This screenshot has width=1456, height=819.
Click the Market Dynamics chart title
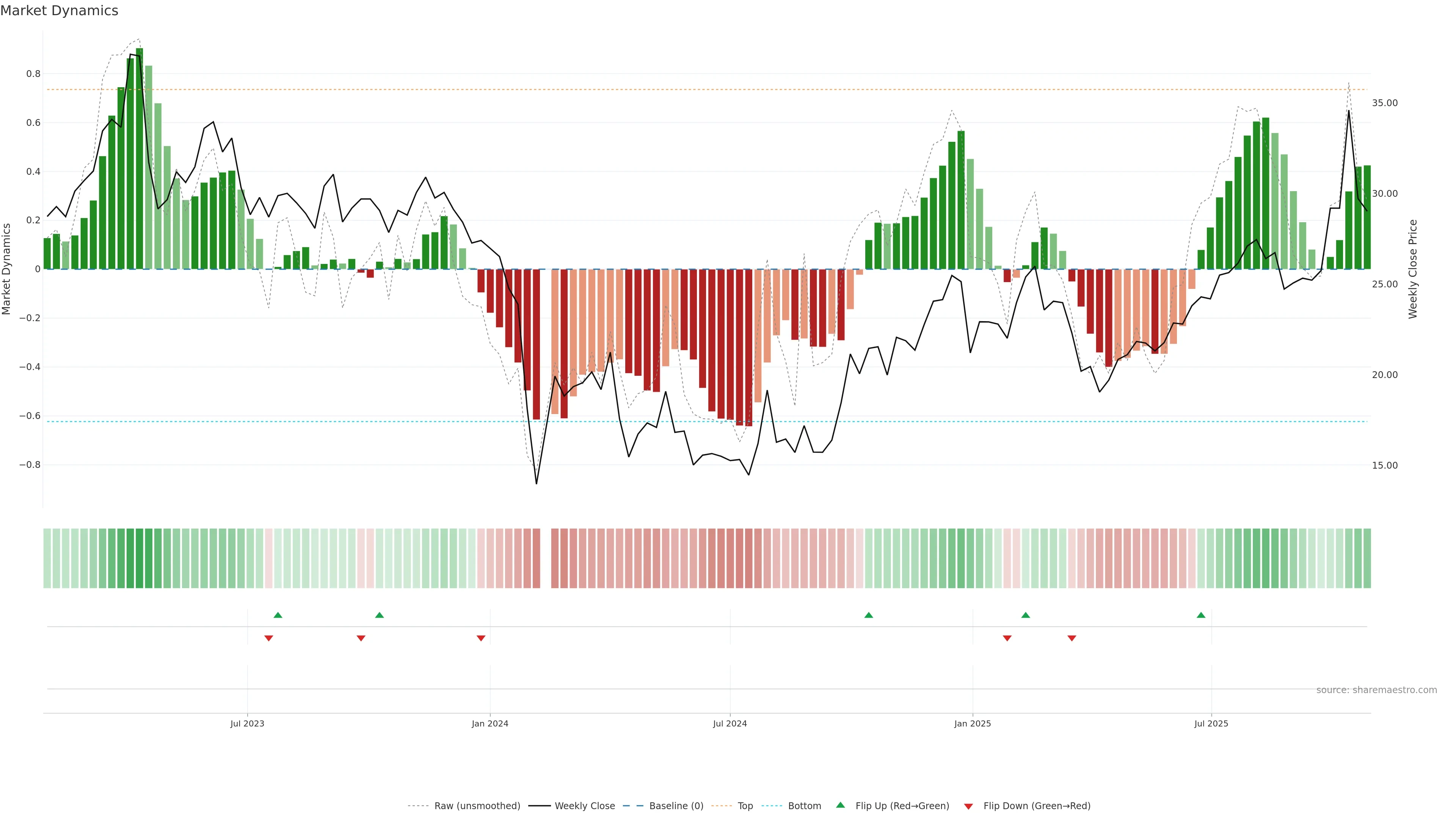[60, 11]
